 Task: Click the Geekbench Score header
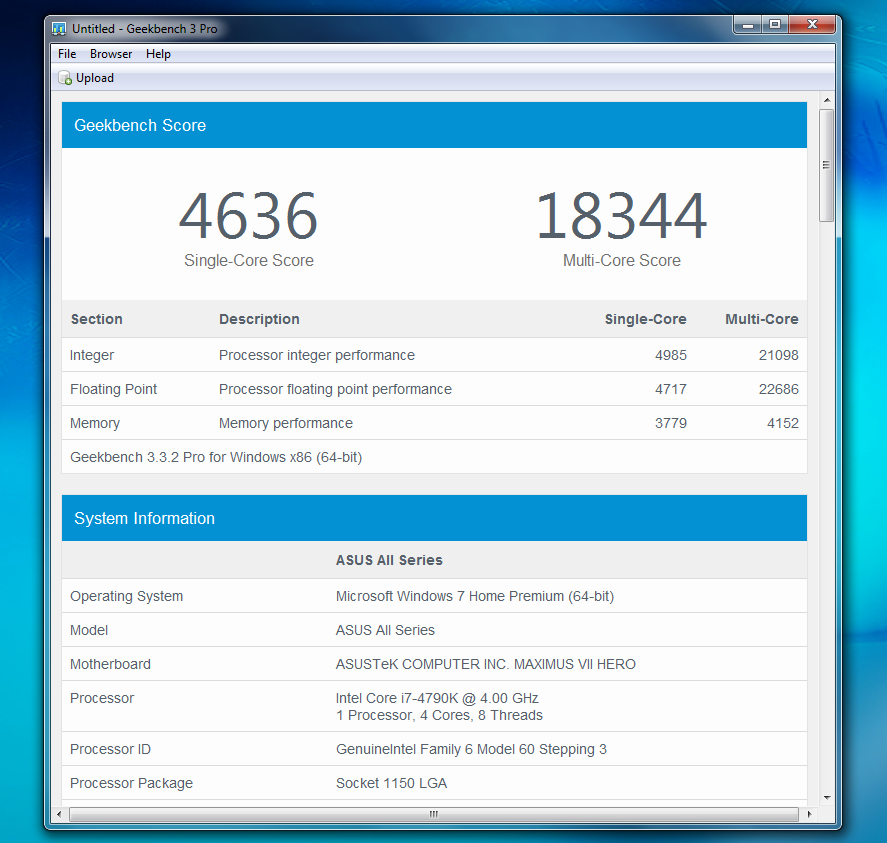point(434,125)
